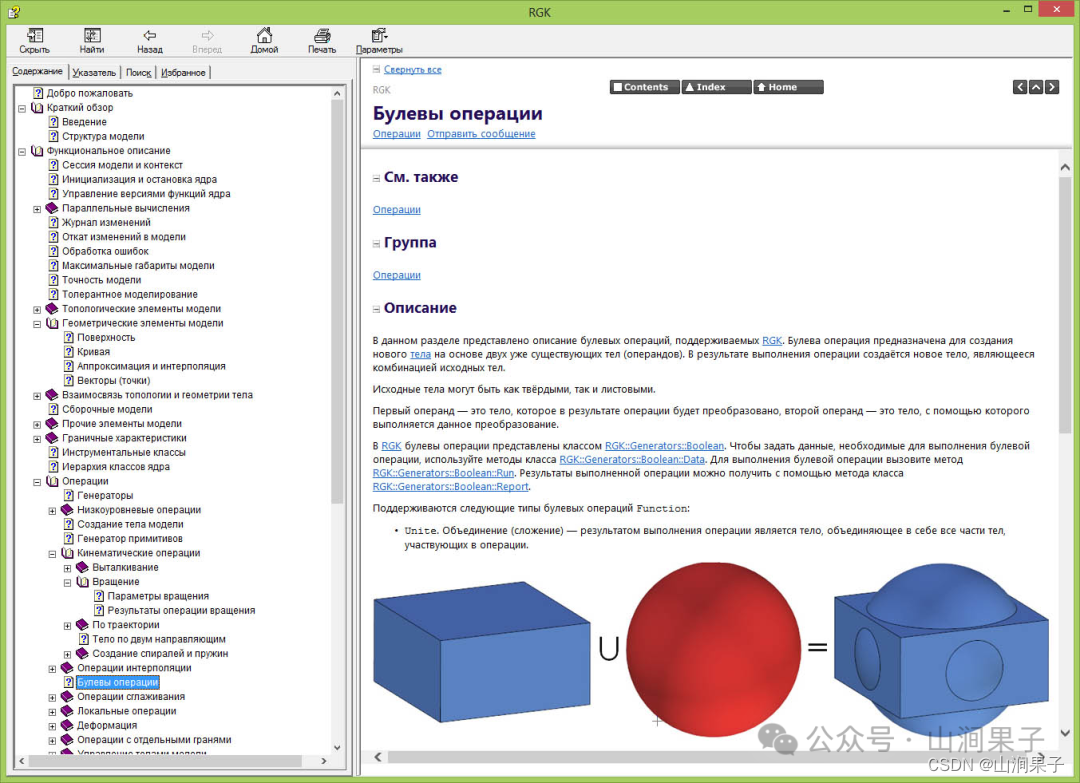Collapse the Описание section
The image size is (1080, 783).
point(376,309)
